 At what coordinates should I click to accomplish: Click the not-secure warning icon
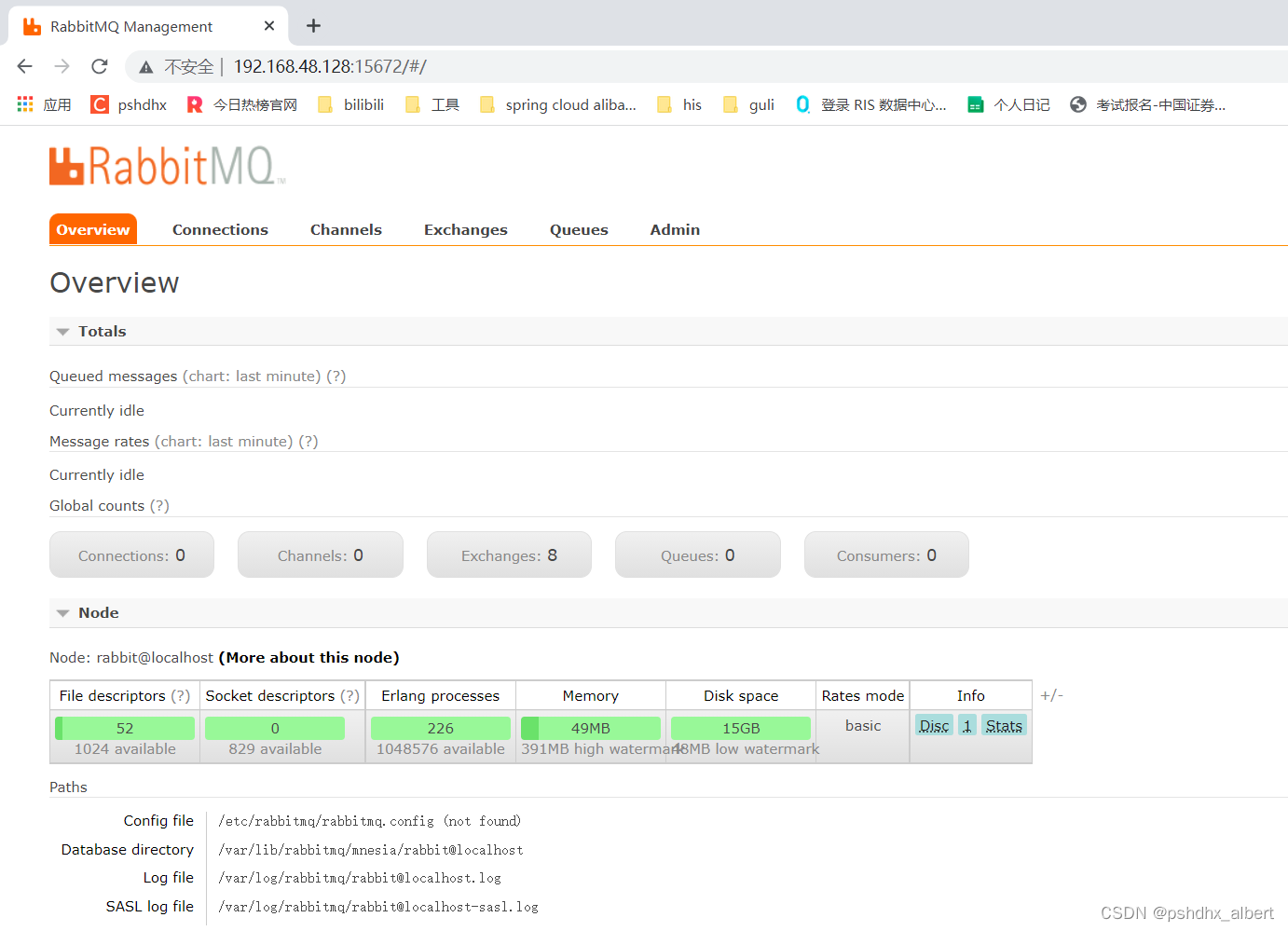(146, 67)
